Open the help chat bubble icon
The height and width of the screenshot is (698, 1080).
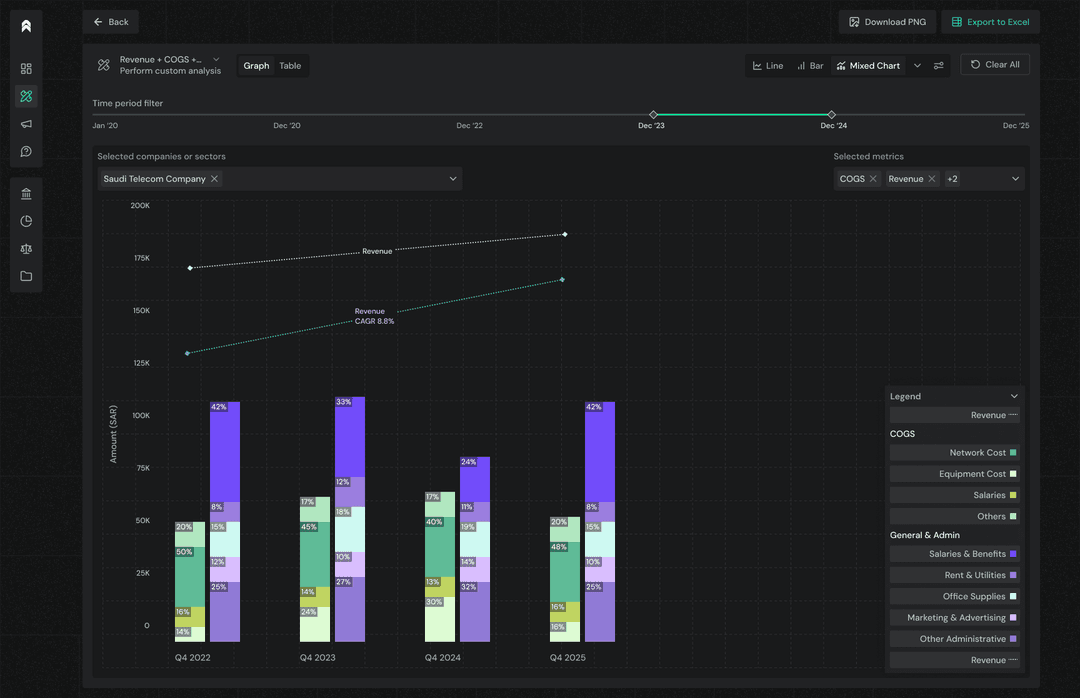26,152
